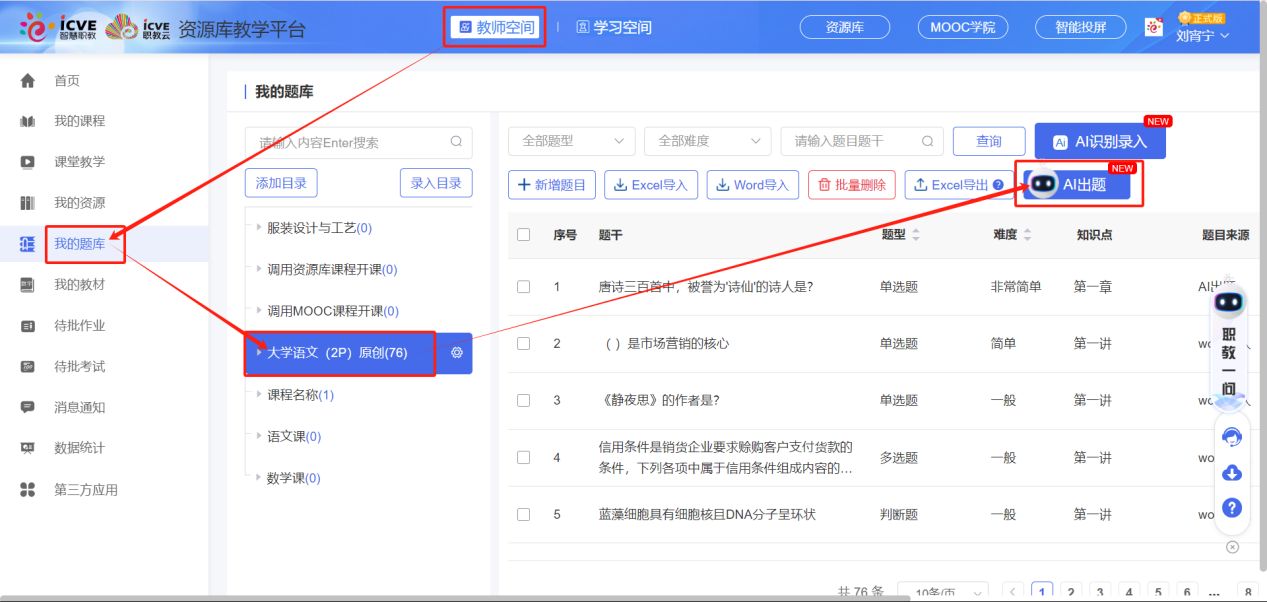Click the blue download floating icon
This screenshot has width=1267, height=602.
tap(1232, 472)
